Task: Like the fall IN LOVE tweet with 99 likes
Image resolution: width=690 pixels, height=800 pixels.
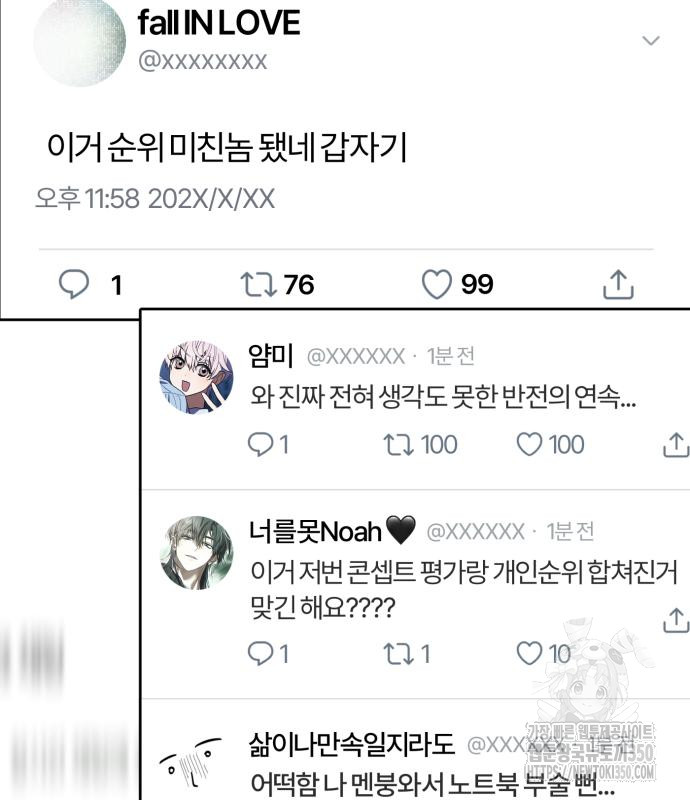Action: pos(437,284)
